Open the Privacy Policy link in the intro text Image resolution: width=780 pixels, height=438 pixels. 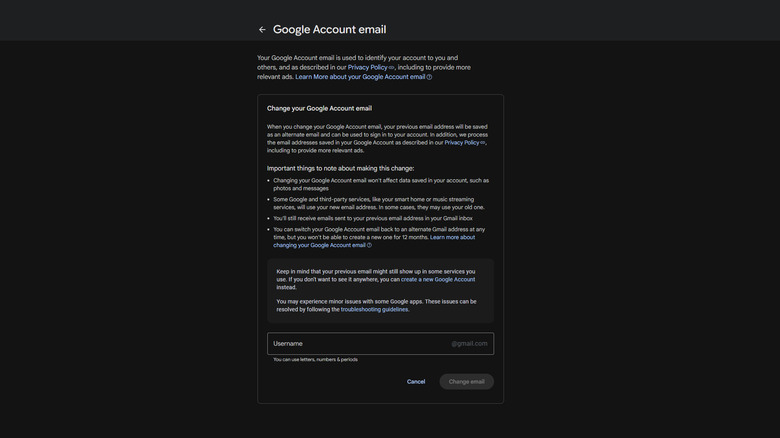(367, 67)
